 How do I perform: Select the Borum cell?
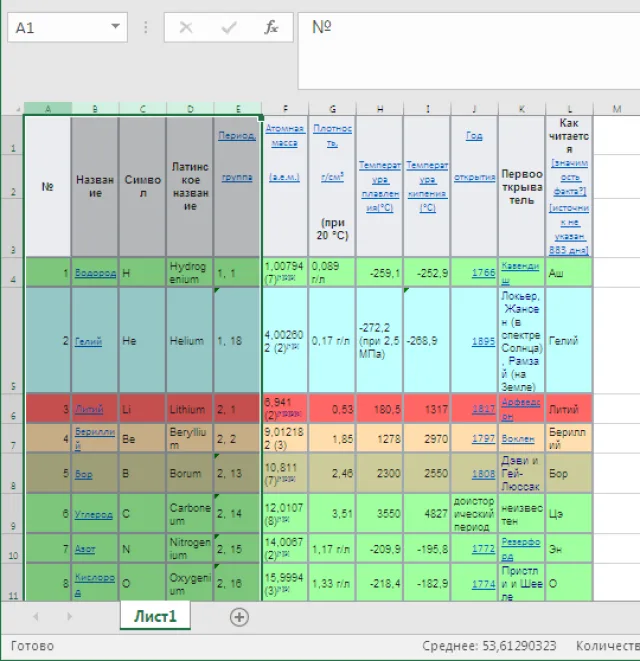tap(190, 473)
